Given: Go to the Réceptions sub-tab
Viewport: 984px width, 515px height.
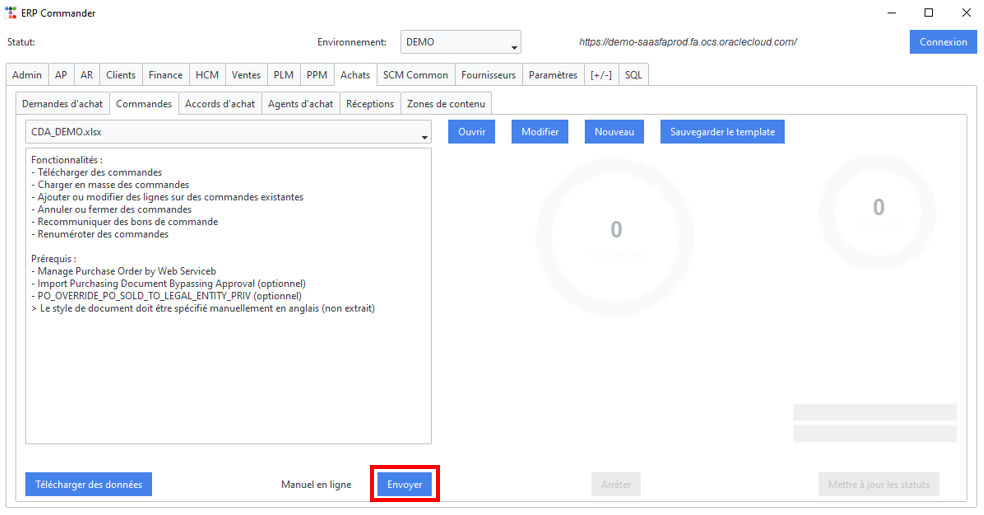Looking at the screenshot, I should (370, 104).
